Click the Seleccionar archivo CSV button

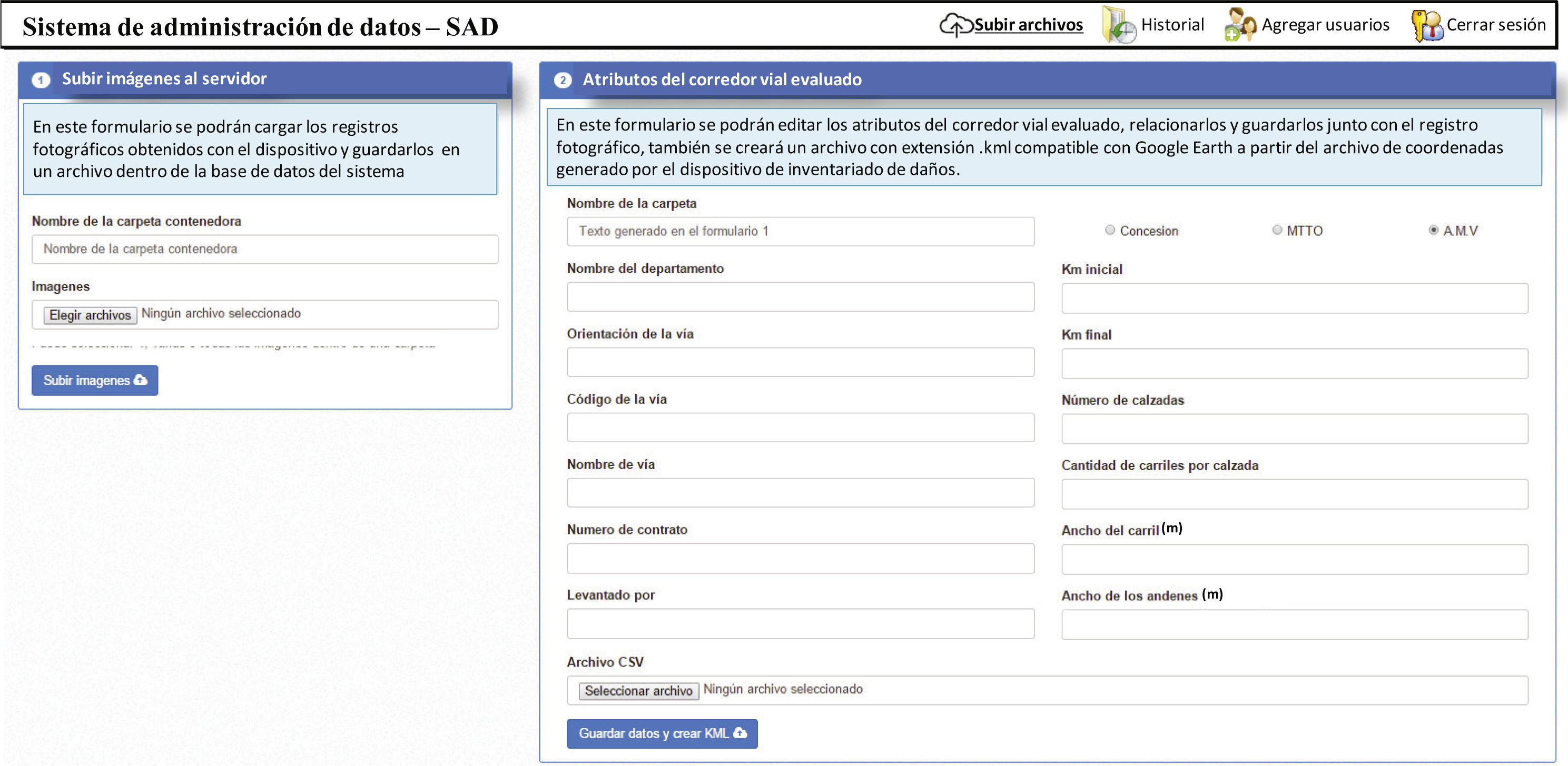tap(638, 691)
